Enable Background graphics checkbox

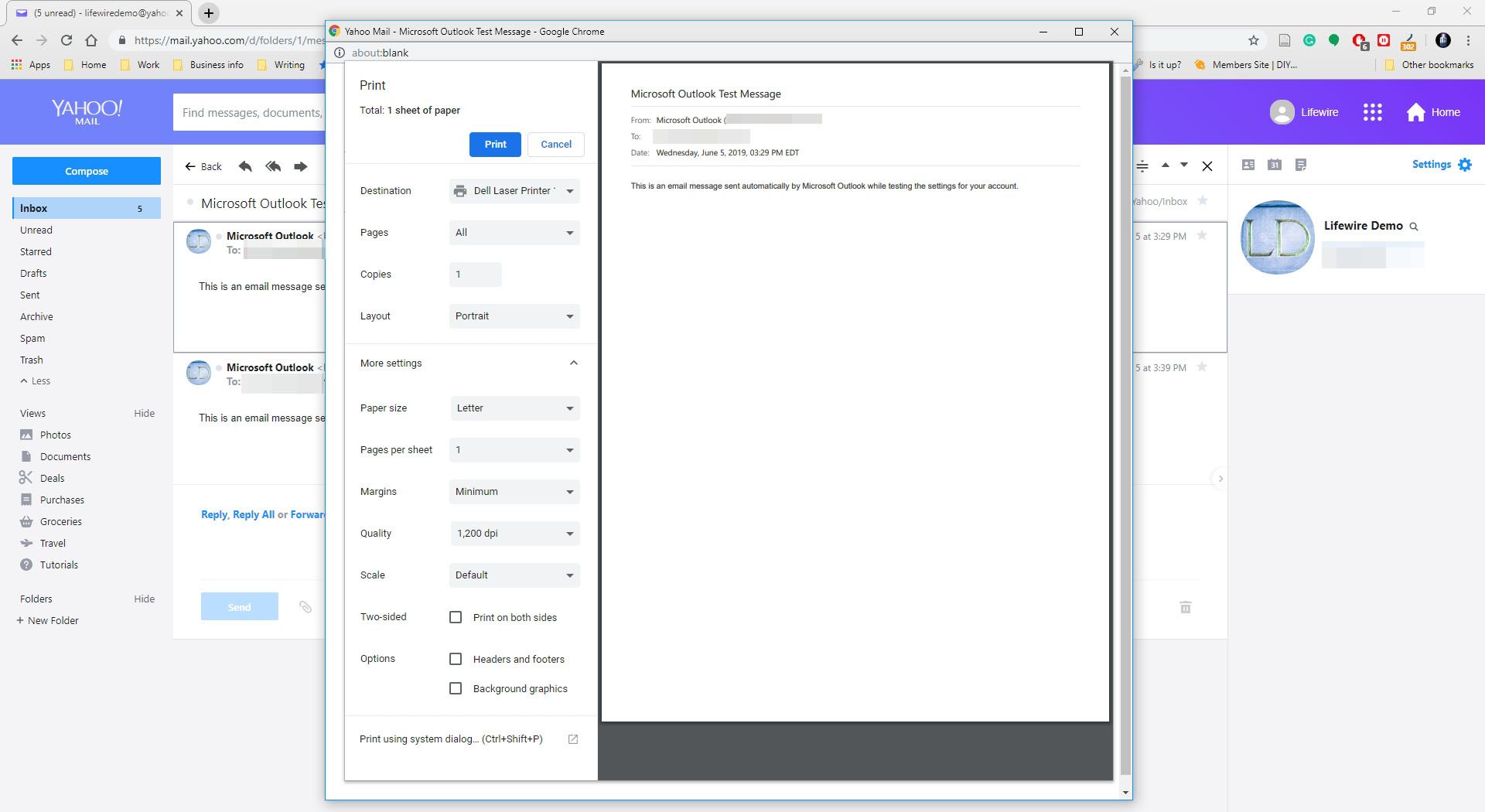[x=456, y=688]
